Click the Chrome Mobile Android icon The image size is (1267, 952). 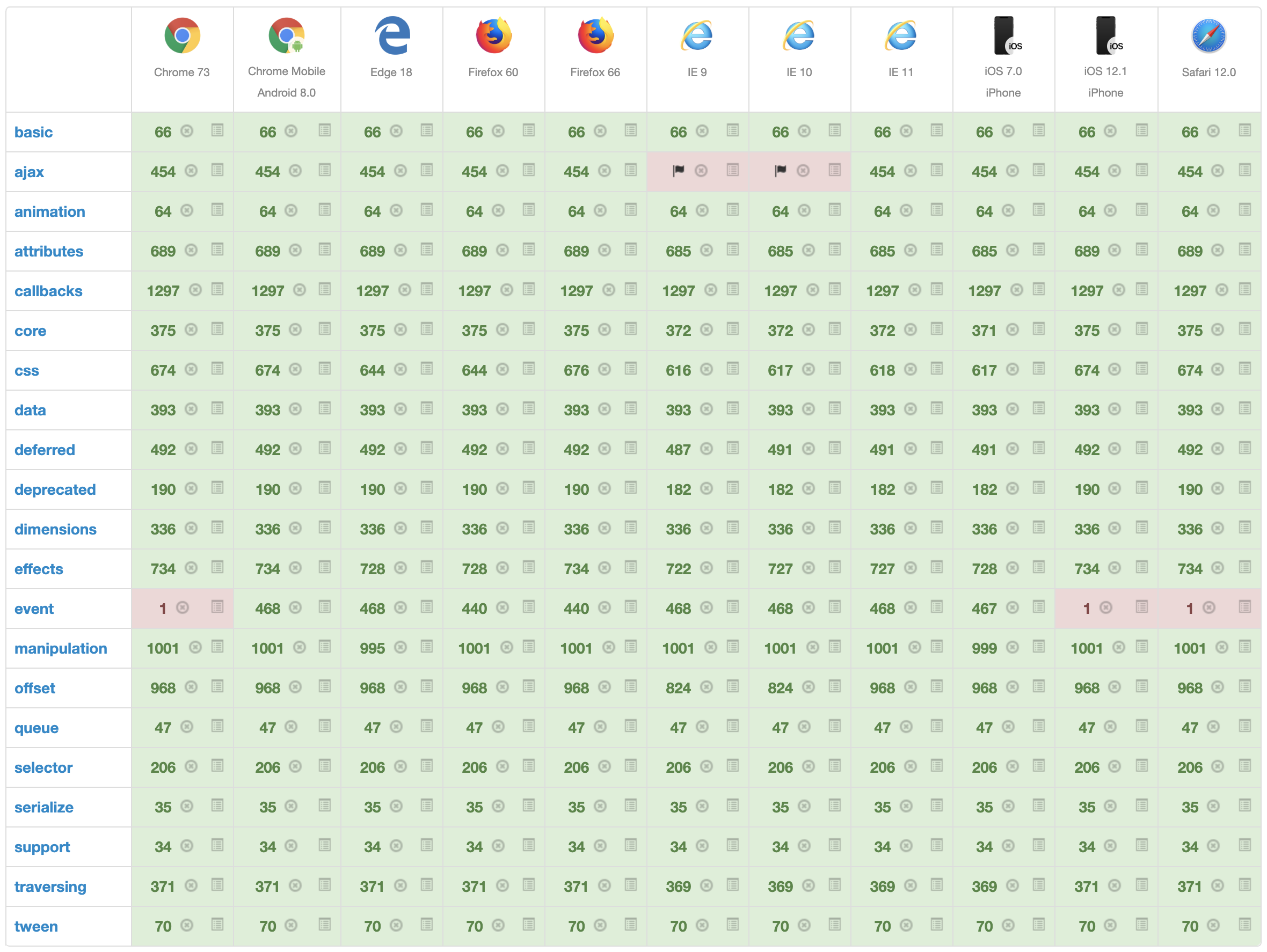coord(286,35)
